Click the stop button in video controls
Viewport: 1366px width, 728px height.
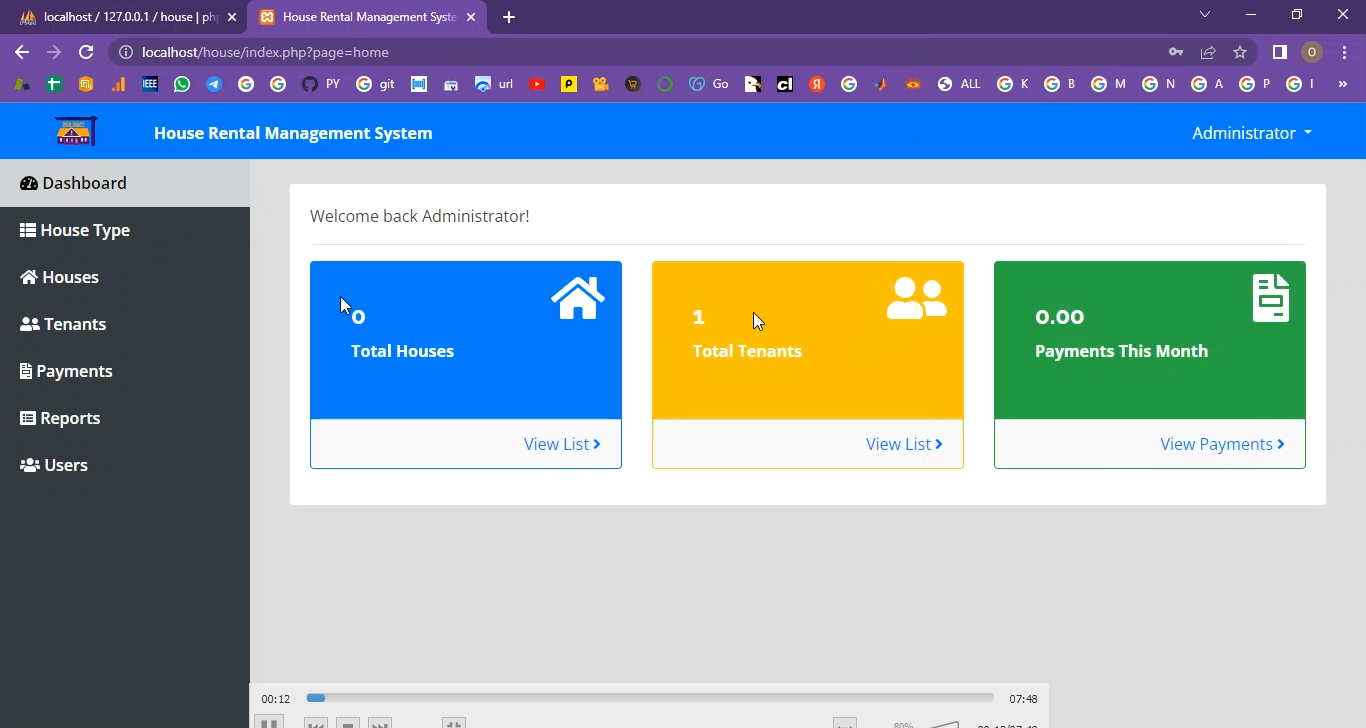347,724
